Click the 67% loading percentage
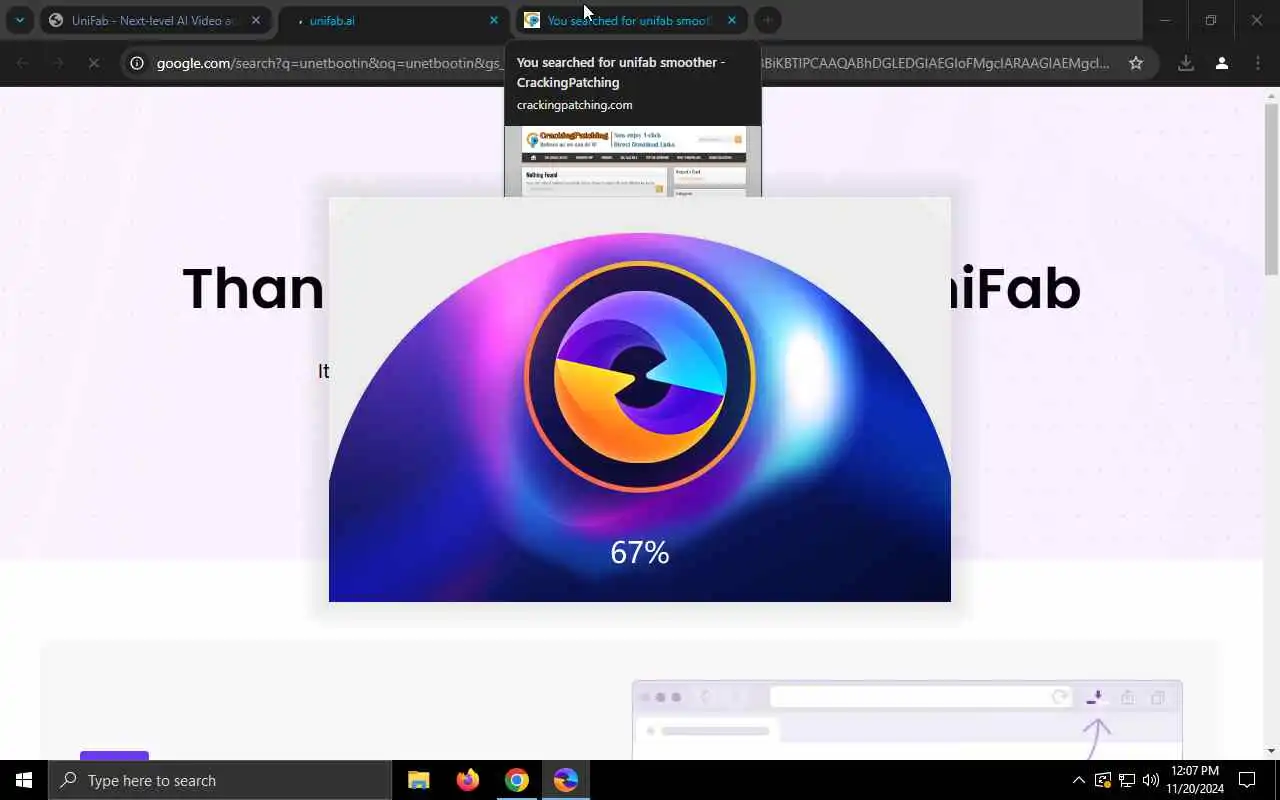The width and height of the screenshot is (1280, 800). click(x=640, y=552)
